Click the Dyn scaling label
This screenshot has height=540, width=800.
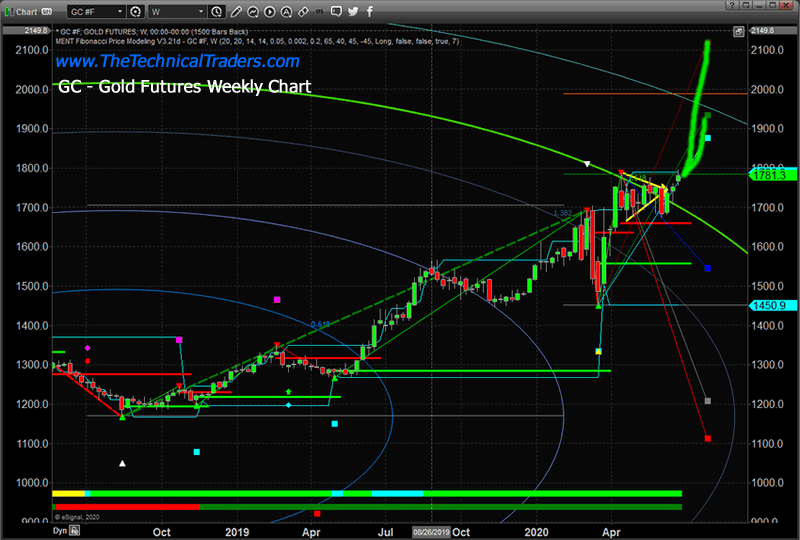click(60, 530)
